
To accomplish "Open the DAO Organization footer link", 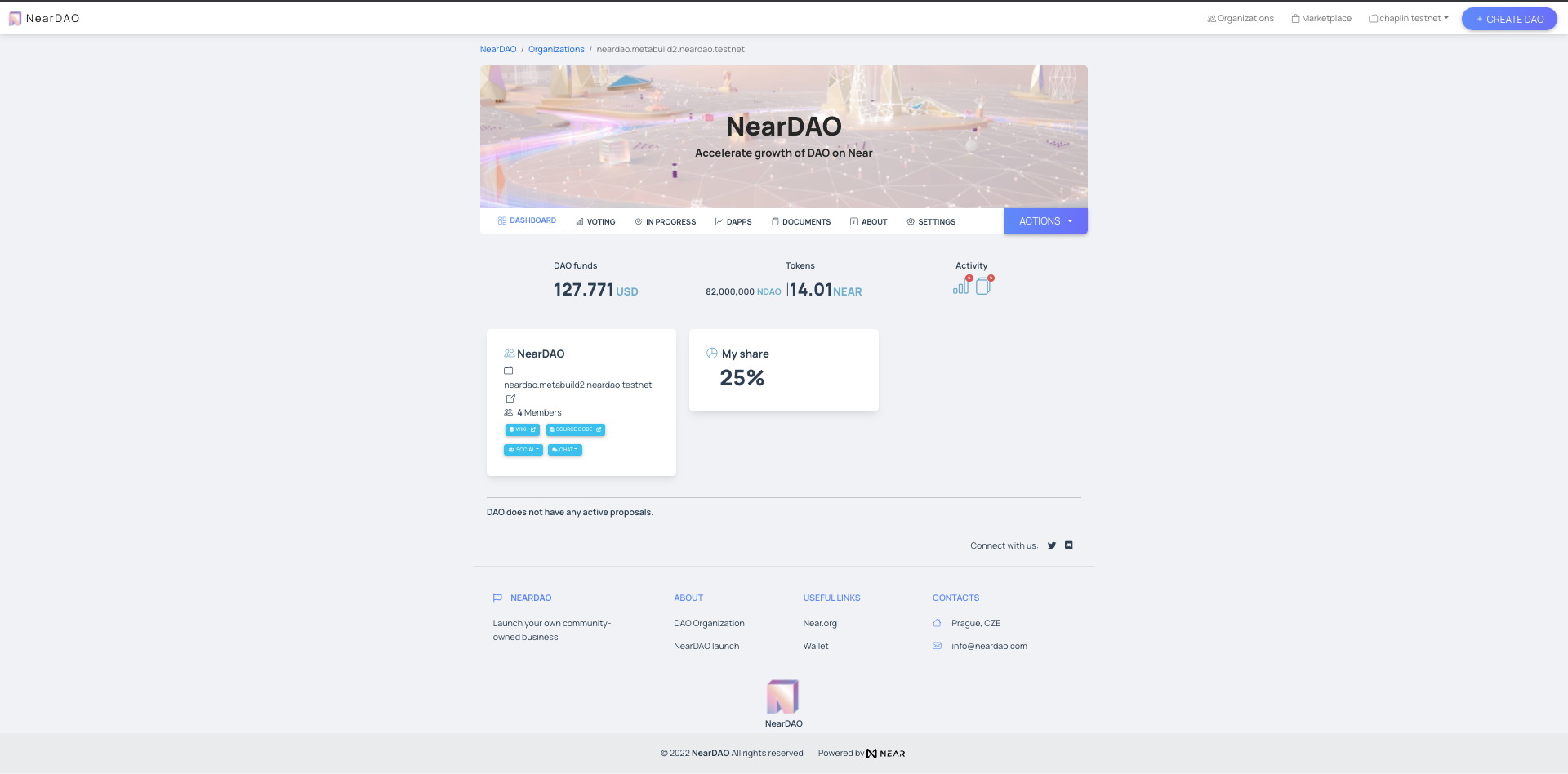I will point(709,624).
